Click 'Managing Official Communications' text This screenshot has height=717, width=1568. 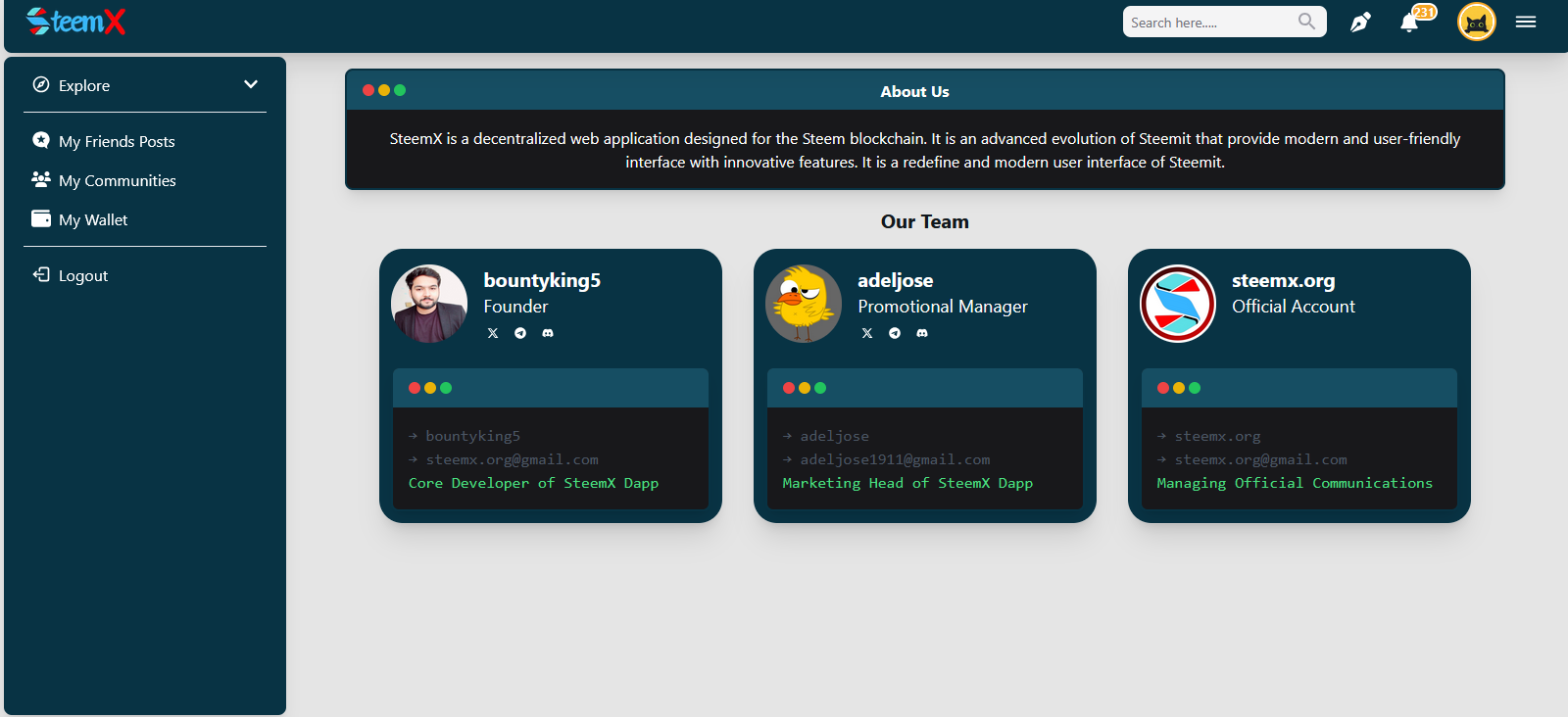point(1295,483)
